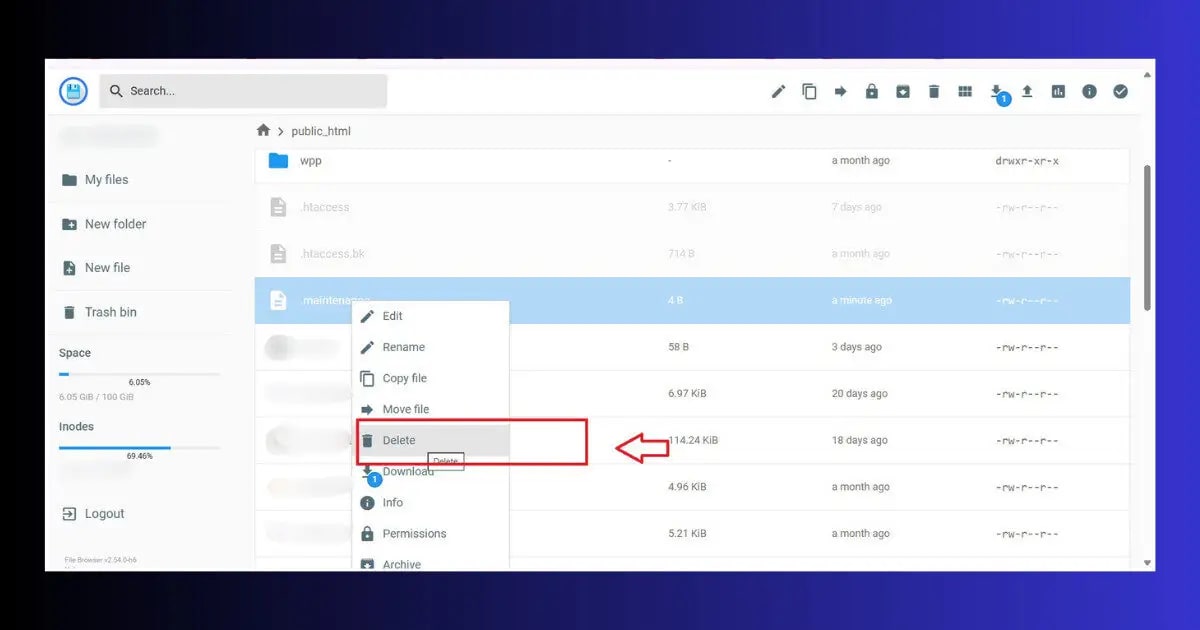Click the Upload icon in the toolbar

pos(1027,91)
